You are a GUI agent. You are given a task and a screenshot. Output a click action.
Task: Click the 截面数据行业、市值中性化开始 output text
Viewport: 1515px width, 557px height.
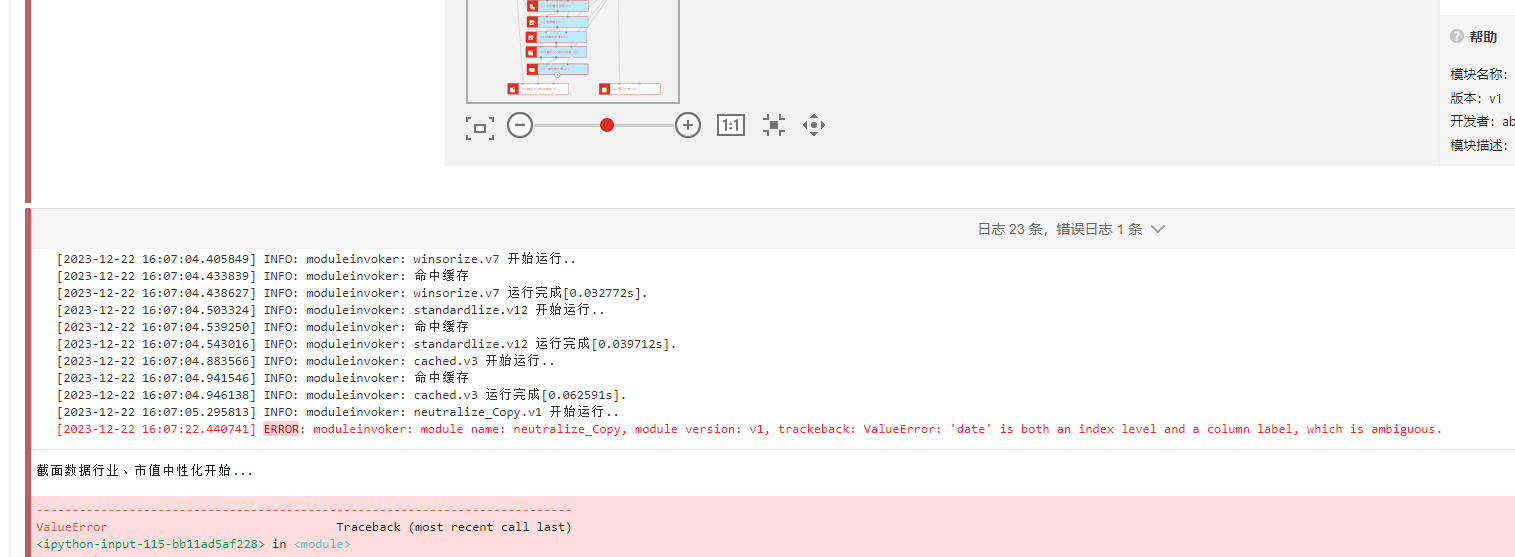pos(145,470)
